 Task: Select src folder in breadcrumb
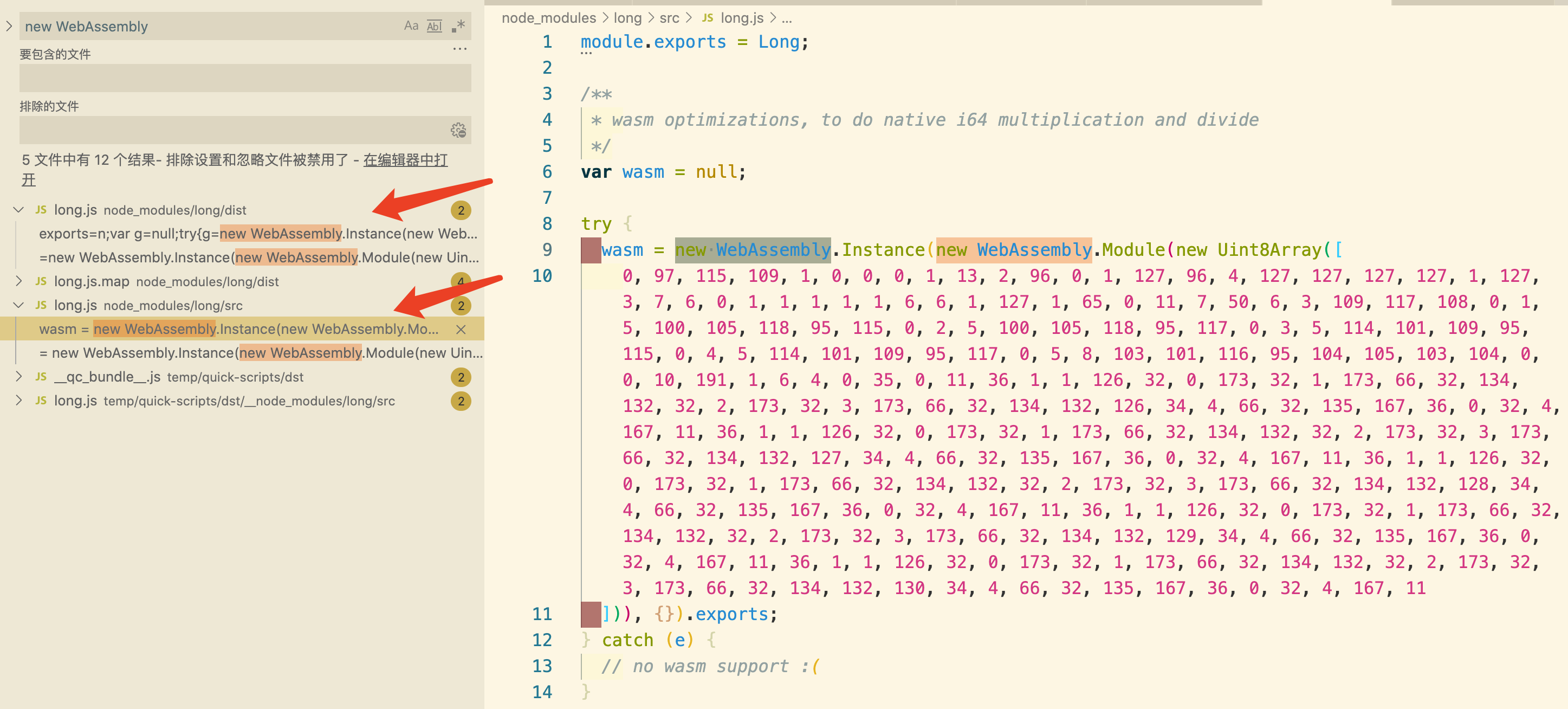669,18
